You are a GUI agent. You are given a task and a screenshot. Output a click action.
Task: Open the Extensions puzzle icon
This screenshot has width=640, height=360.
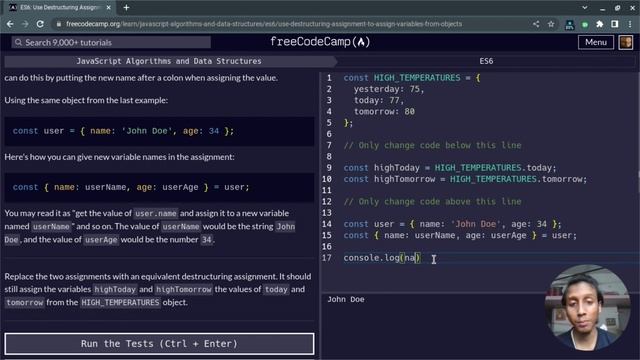(600, 24)
